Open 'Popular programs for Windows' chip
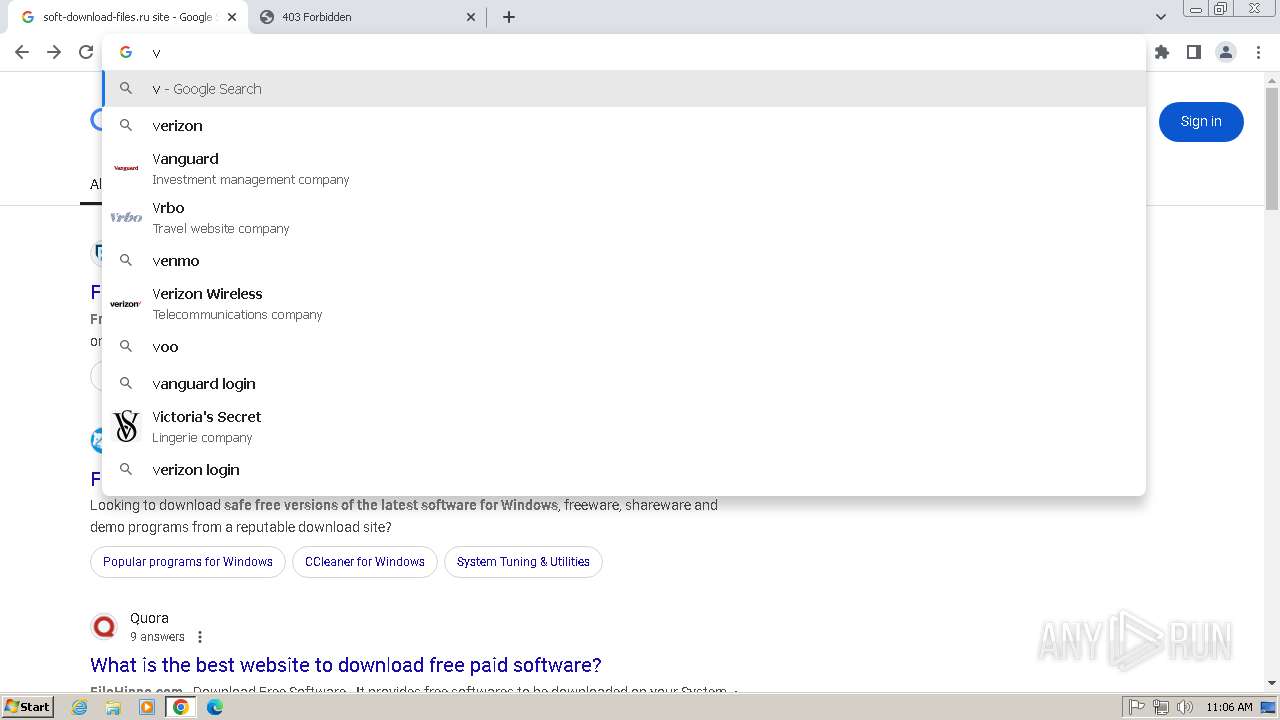Screen dimensions: 1280x720 [188, 562]
